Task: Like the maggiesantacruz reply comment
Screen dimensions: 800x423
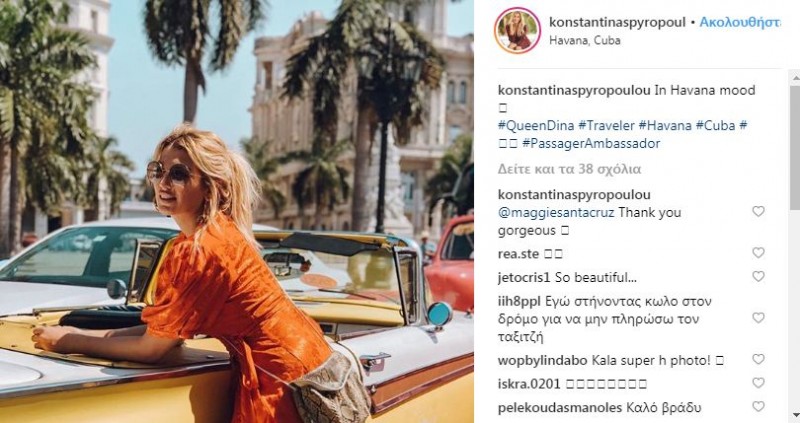Action: click(x=758, y=211)
